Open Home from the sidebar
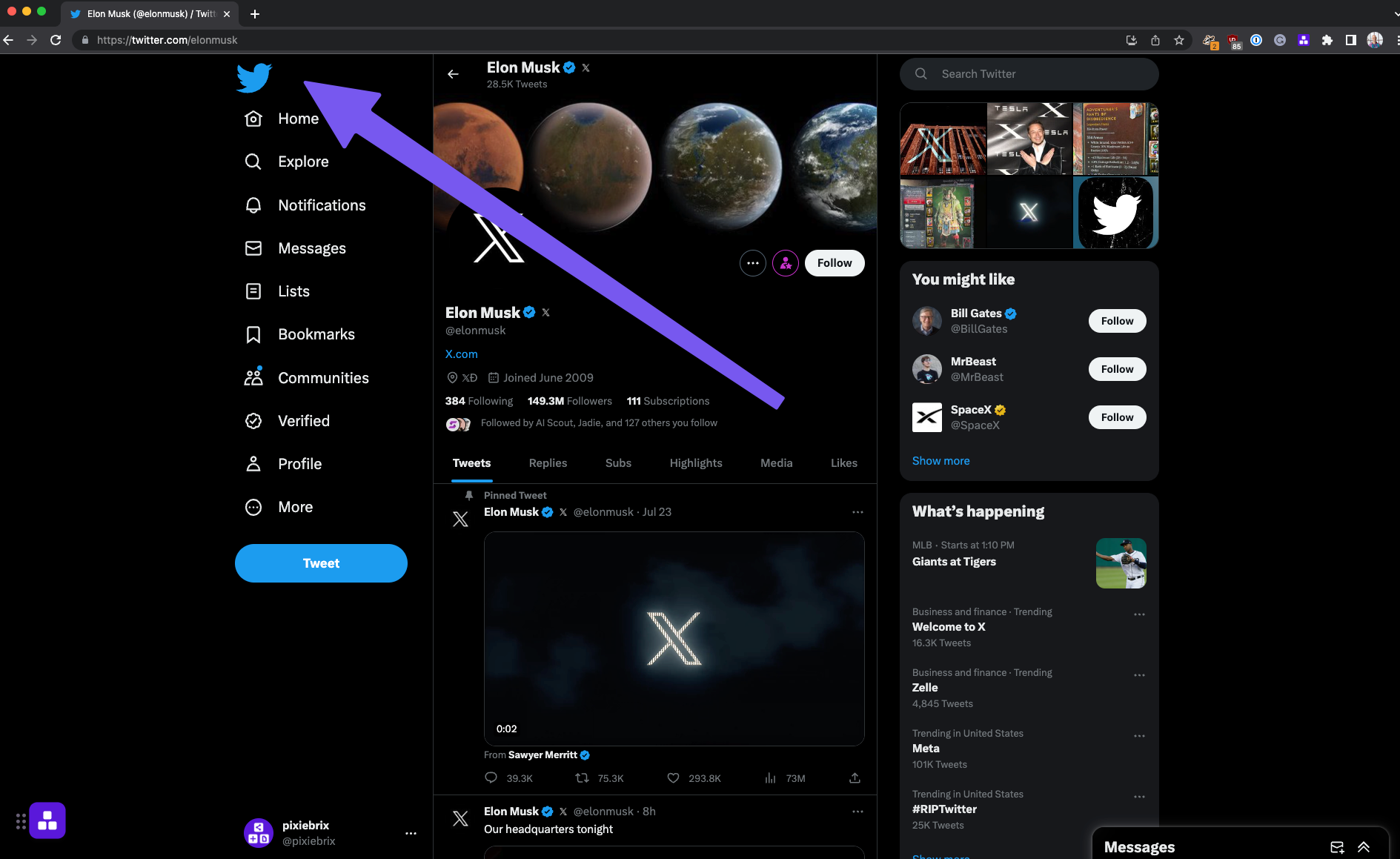1400x859 pixels. 282,119
